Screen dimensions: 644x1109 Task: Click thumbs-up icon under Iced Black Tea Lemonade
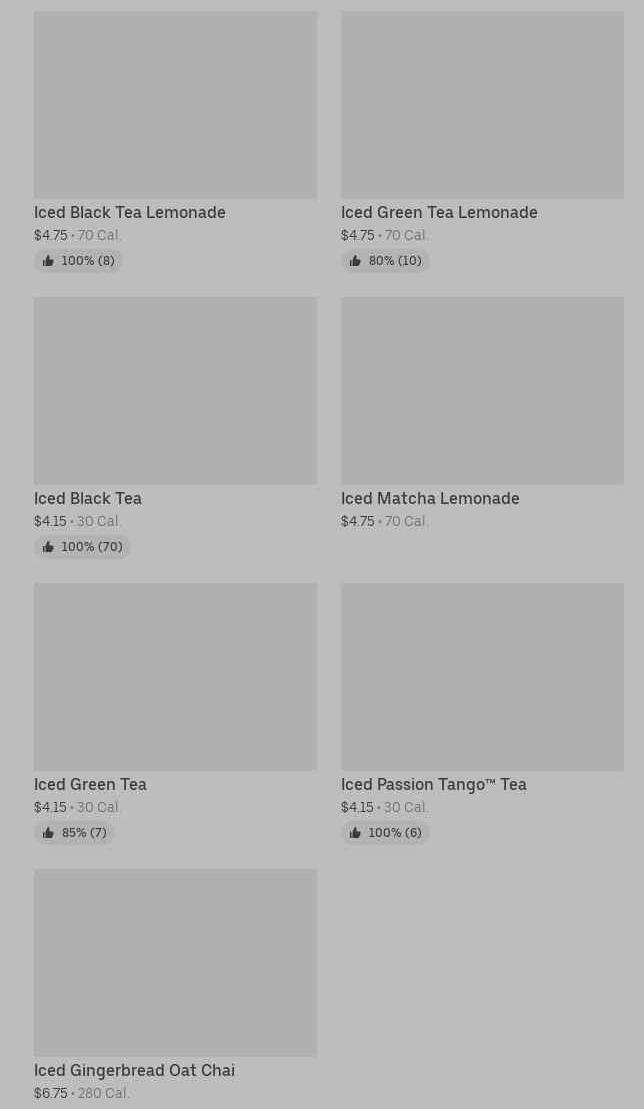(48, 261)
